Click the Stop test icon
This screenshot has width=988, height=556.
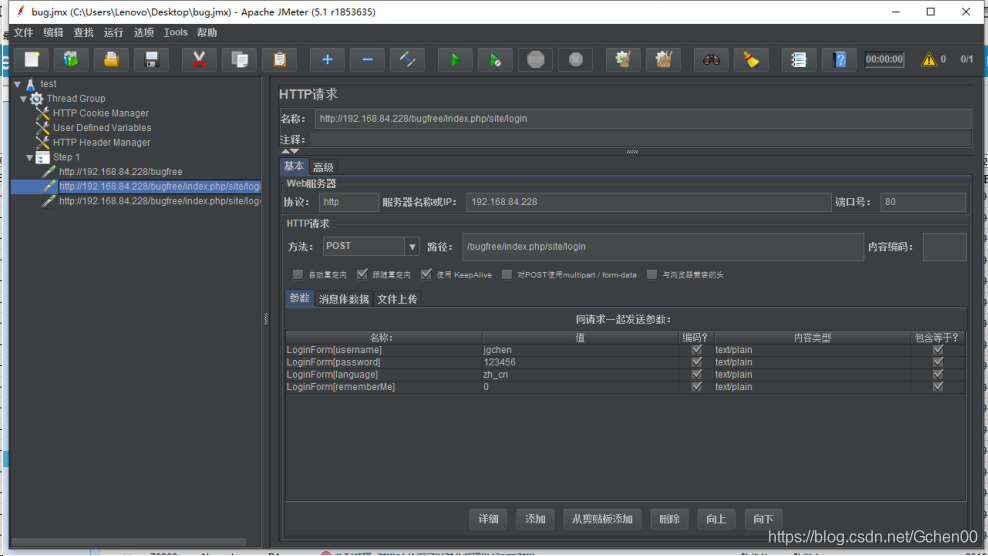tap(536, 59)
